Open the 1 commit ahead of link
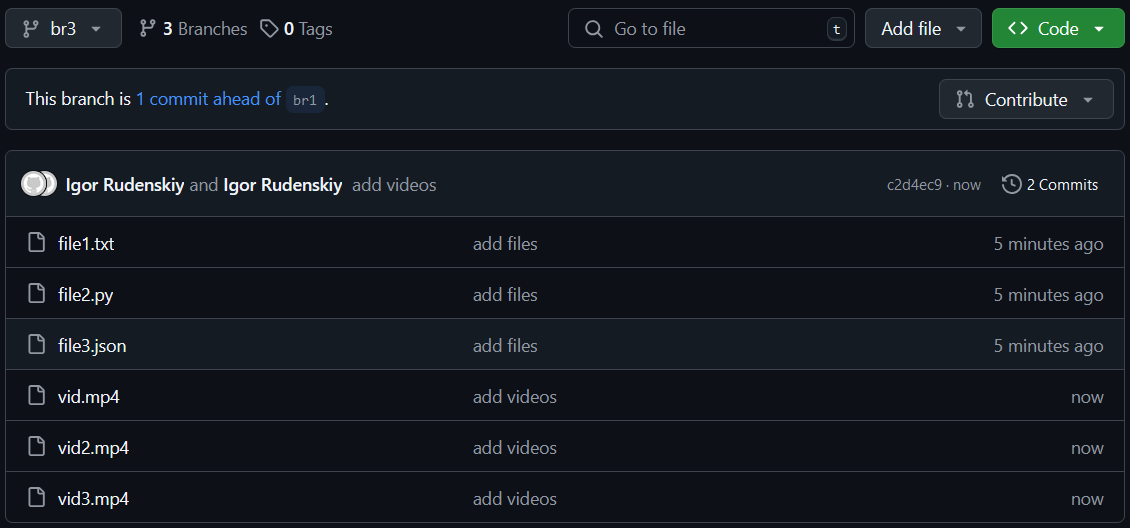The image size is (1130, 528). (208, 99)
